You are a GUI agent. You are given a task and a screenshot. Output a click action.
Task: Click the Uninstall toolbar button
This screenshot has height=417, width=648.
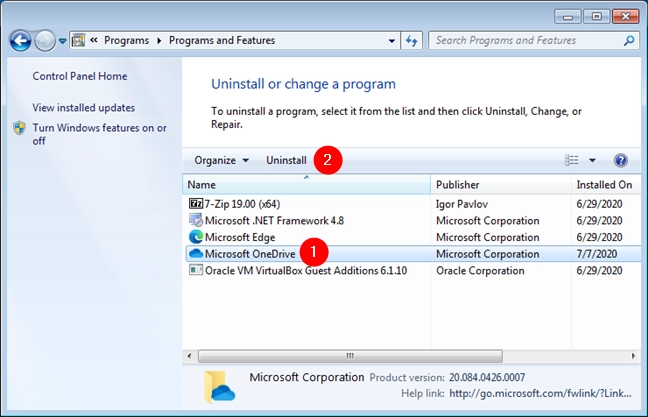click(286, 160)
